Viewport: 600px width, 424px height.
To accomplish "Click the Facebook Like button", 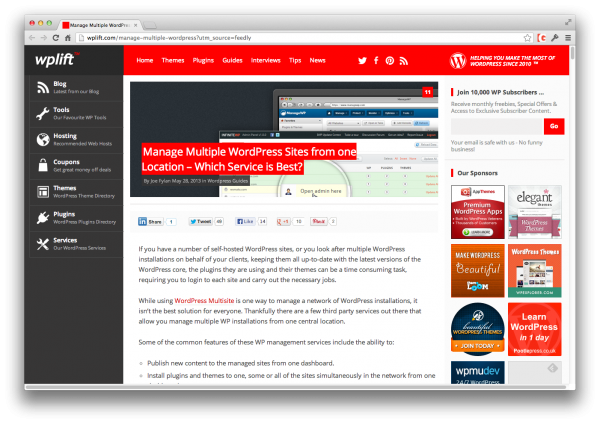I will (x=245, y=222).
